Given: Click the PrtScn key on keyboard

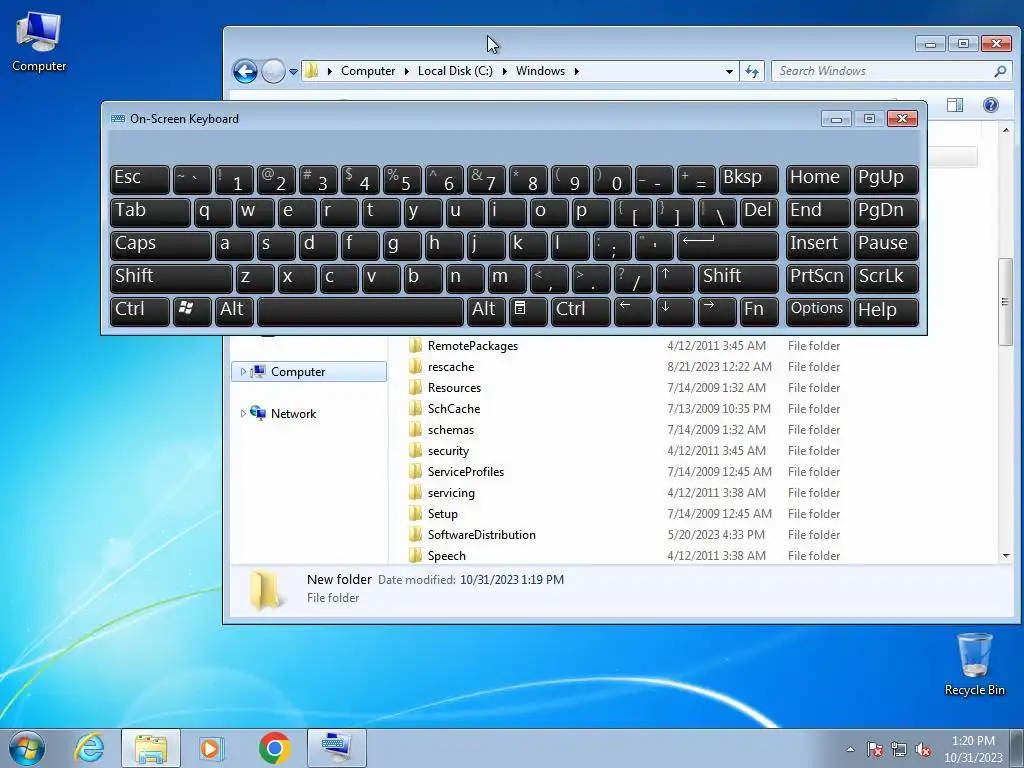Looking at the screenshot, I should click(818, 278).
